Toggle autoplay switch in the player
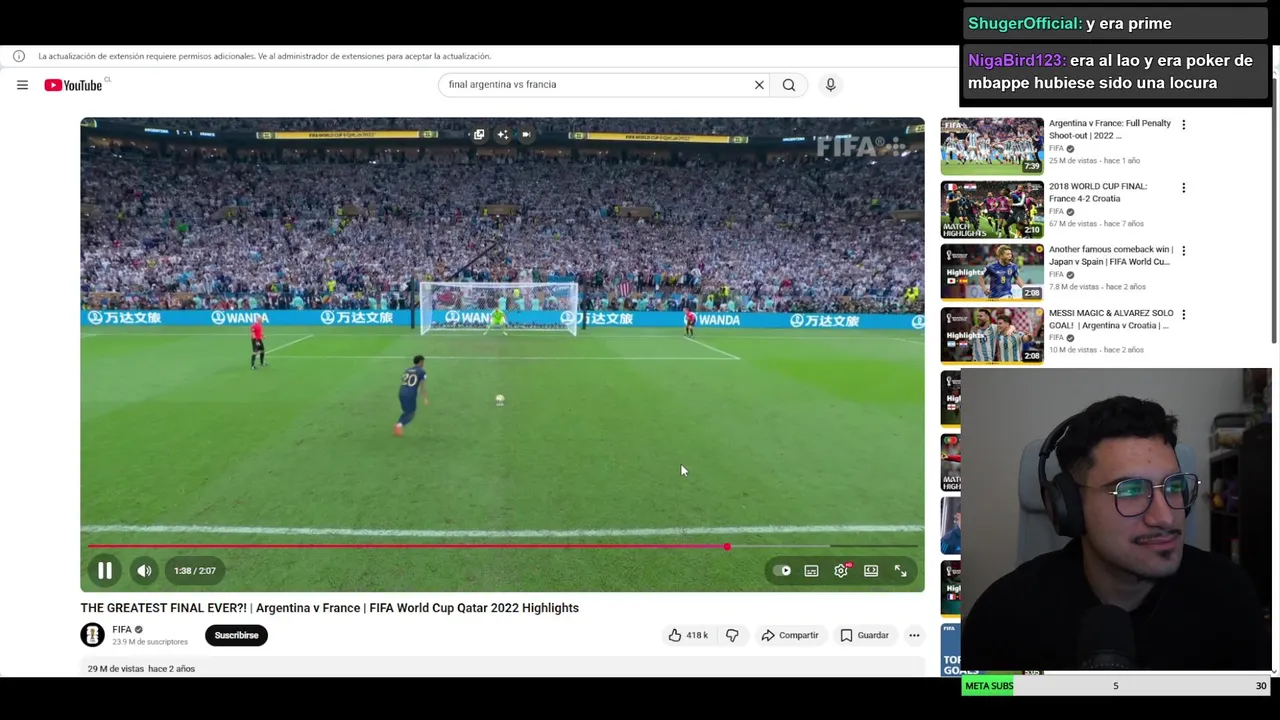The image size is (1280, 720). 782,571
